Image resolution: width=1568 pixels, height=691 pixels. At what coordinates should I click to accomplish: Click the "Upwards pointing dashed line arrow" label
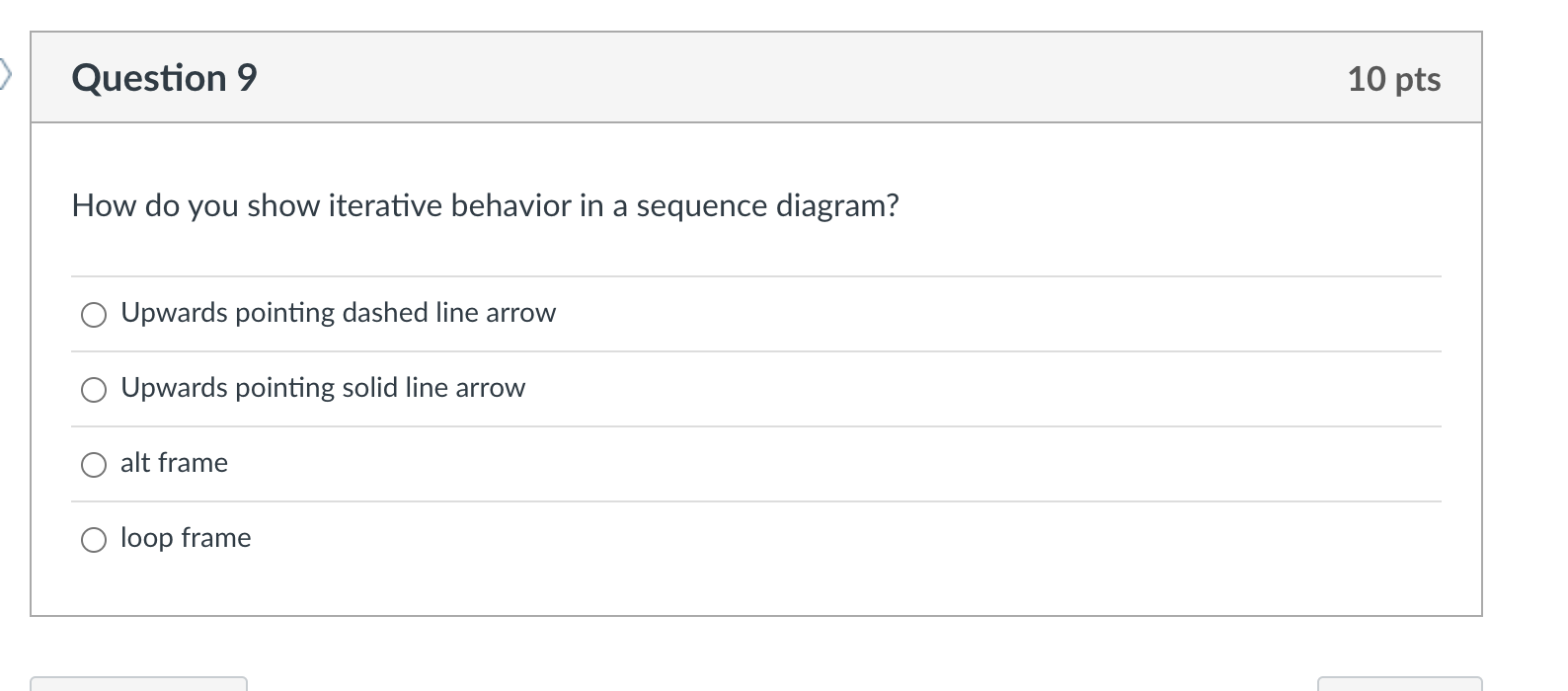coord(338,313)
